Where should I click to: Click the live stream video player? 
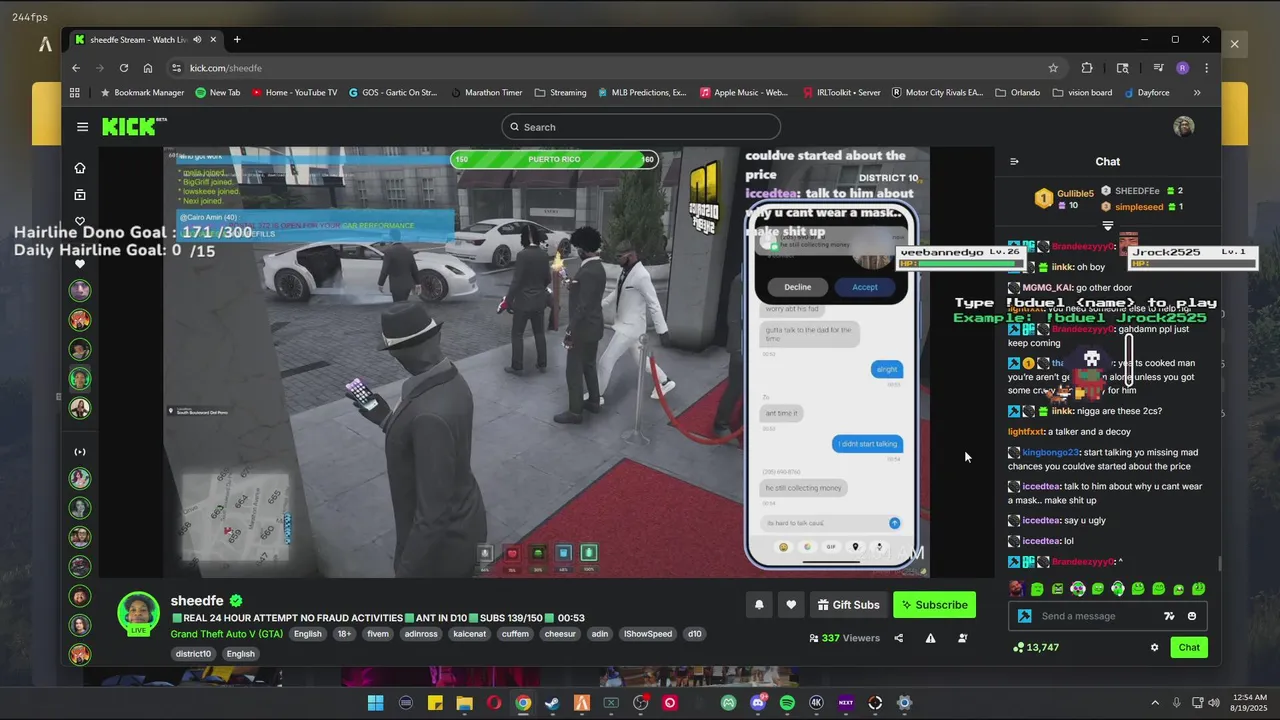547,362
